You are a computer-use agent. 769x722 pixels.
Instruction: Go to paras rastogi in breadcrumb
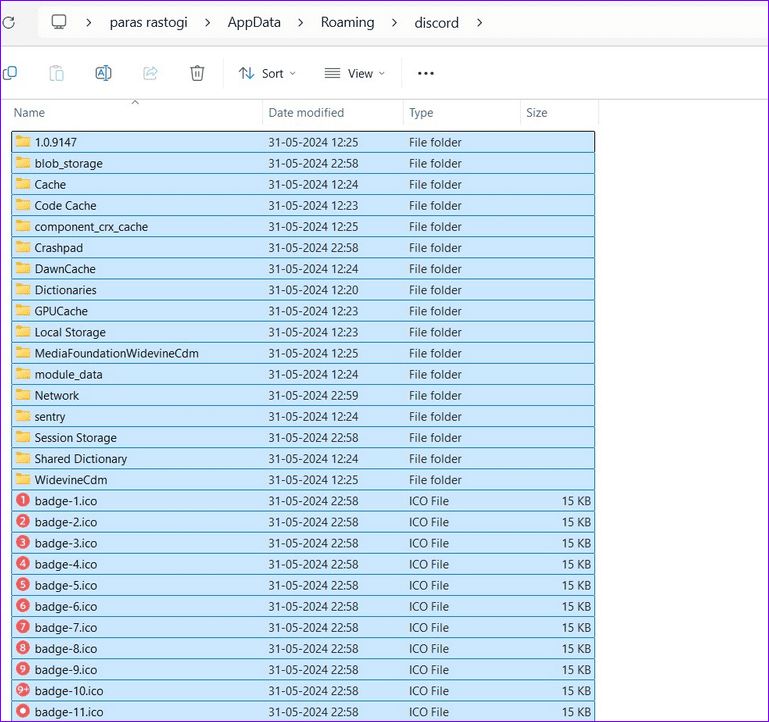[149, 23]
